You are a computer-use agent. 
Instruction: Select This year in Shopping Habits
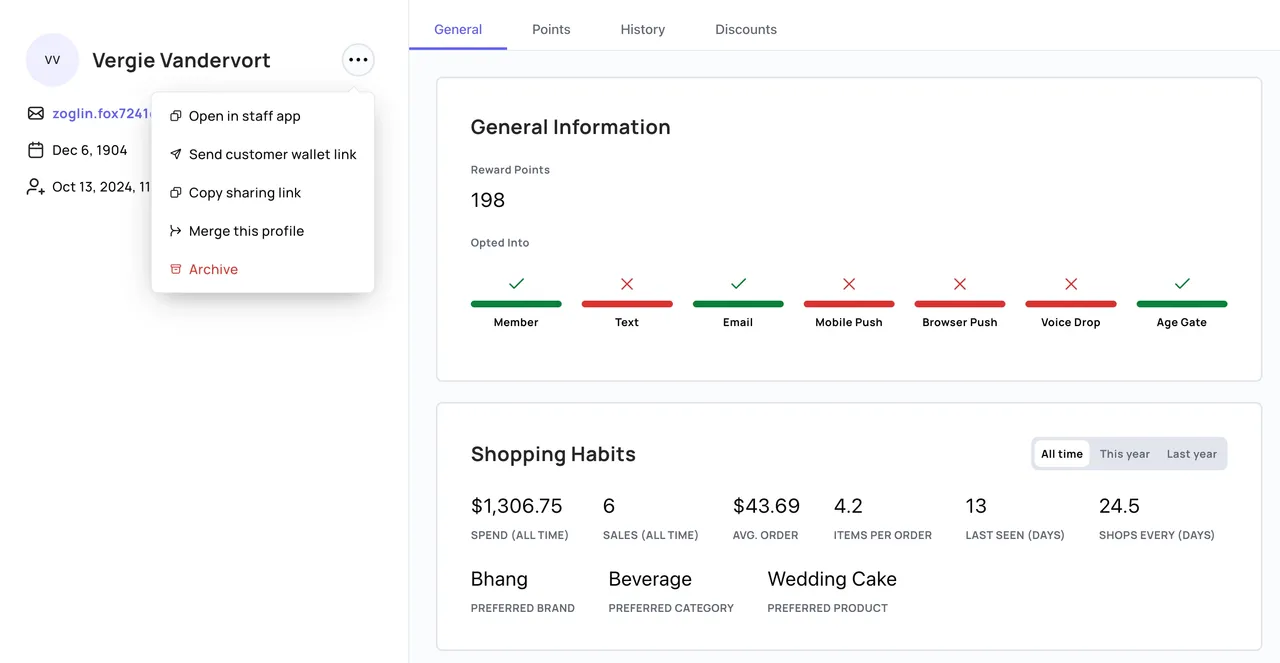pyautogui.click(x=1124, y=453)
